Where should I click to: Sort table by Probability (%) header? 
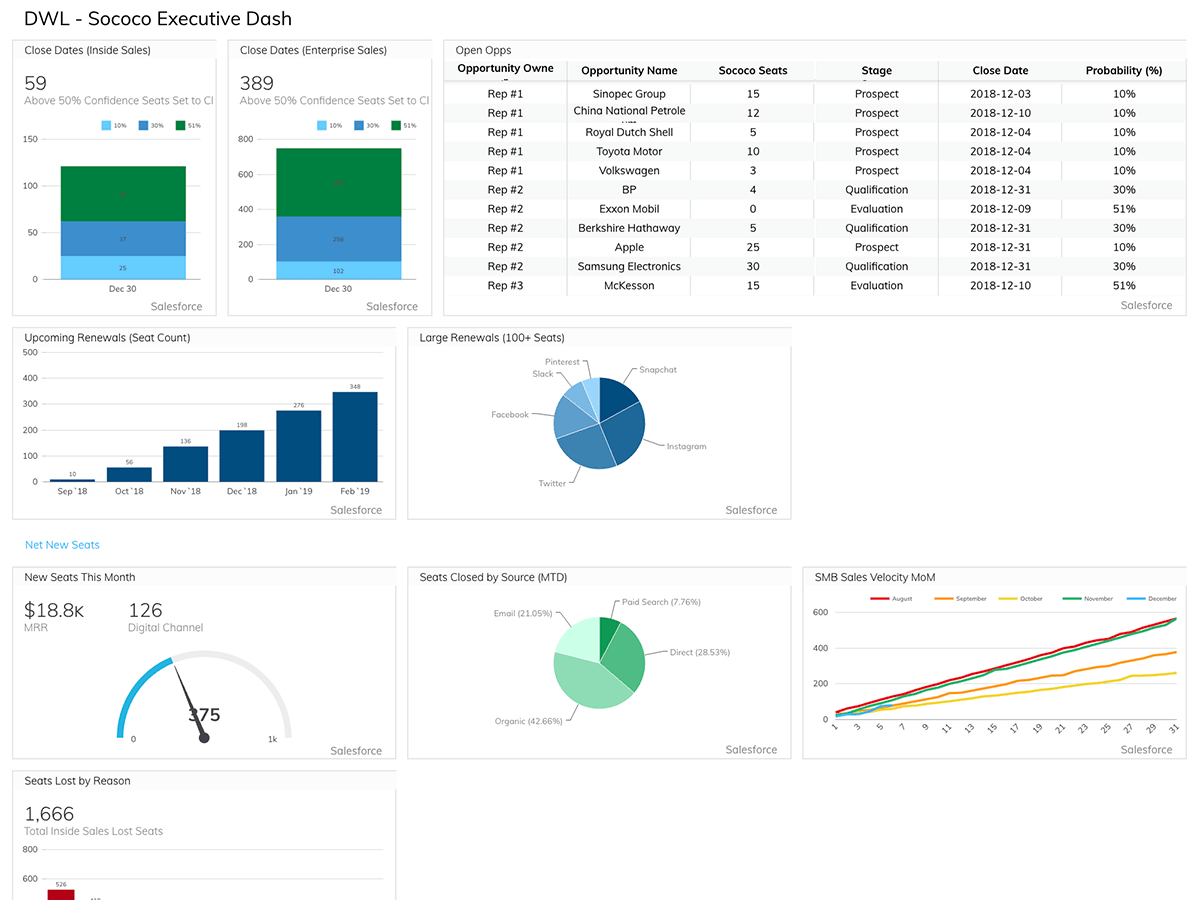coord(1123,71)
